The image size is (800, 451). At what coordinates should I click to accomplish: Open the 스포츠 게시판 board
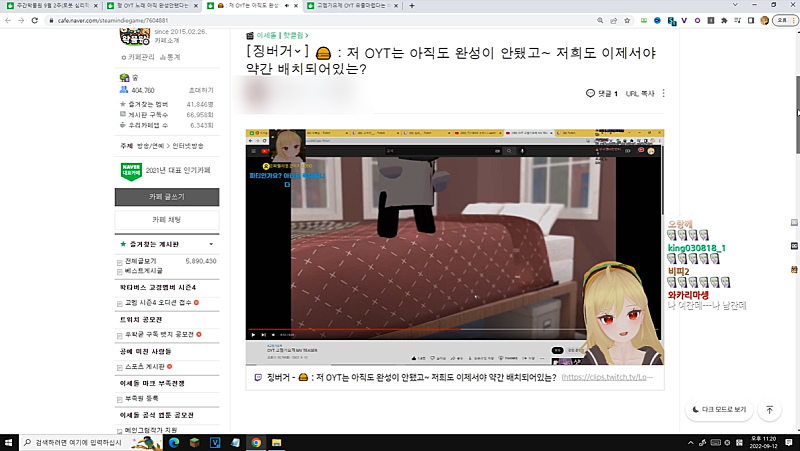144,367
